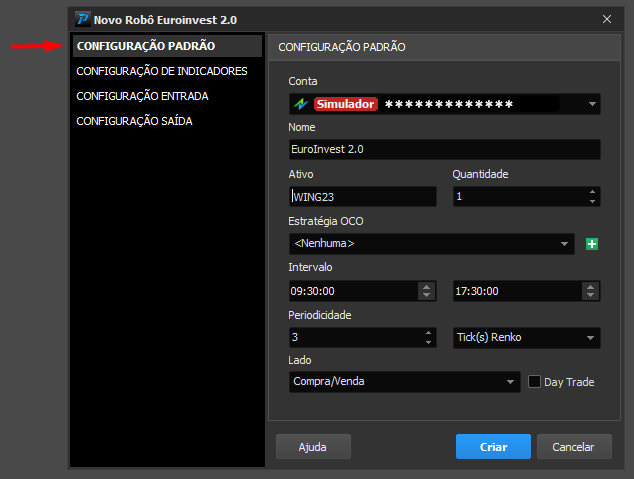
Task: Increase Quantidade with the up arrow
Action: point(592,192)
